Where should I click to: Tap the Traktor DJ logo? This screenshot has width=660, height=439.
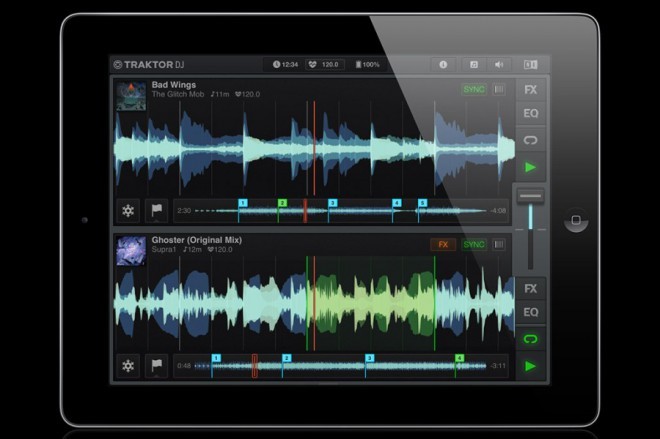149,65
